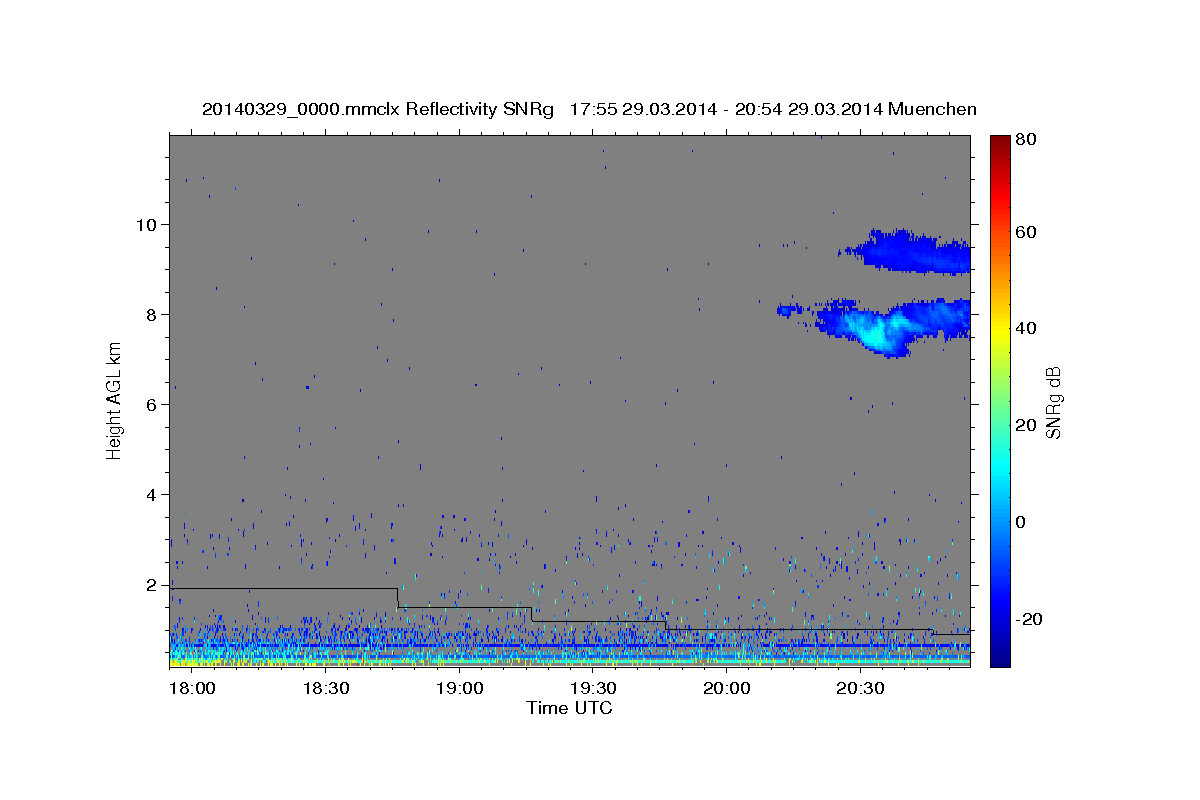Click the plot title starting with 20140329_0000.mmclx

(x=589, y=109)
